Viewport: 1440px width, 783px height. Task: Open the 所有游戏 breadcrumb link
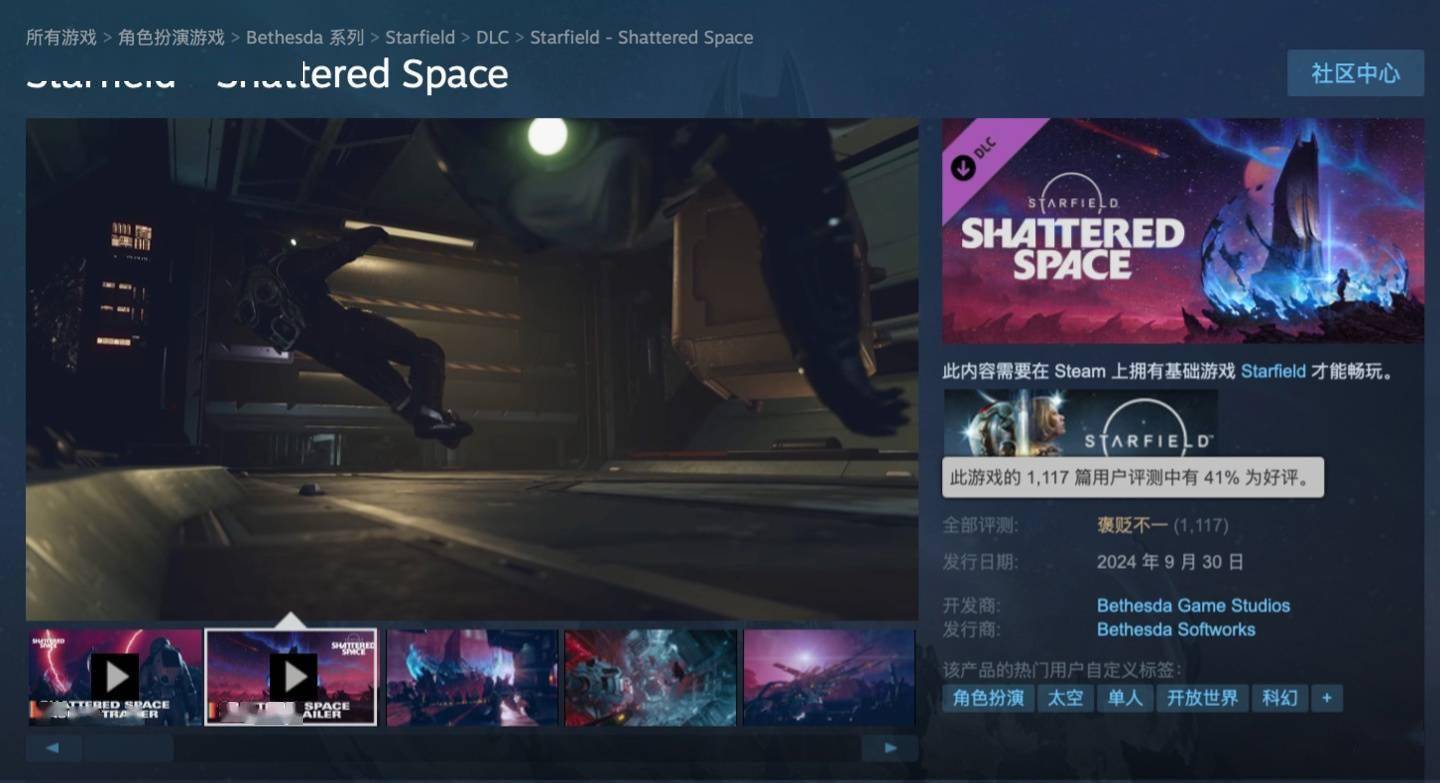(61, 37)
